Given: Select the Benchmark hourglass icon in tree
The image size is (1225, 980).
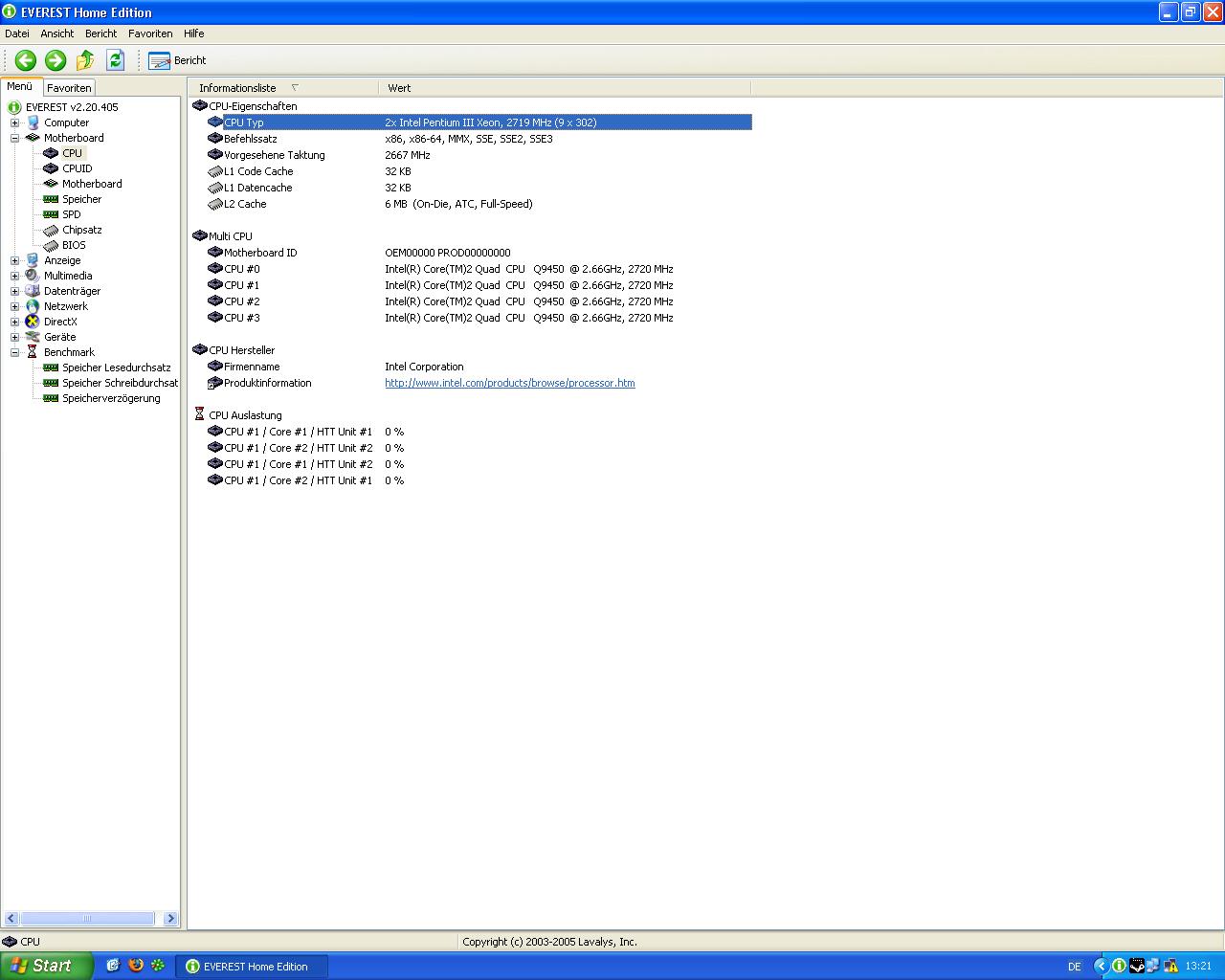Looking at the screenshot, I should (33, 352).
